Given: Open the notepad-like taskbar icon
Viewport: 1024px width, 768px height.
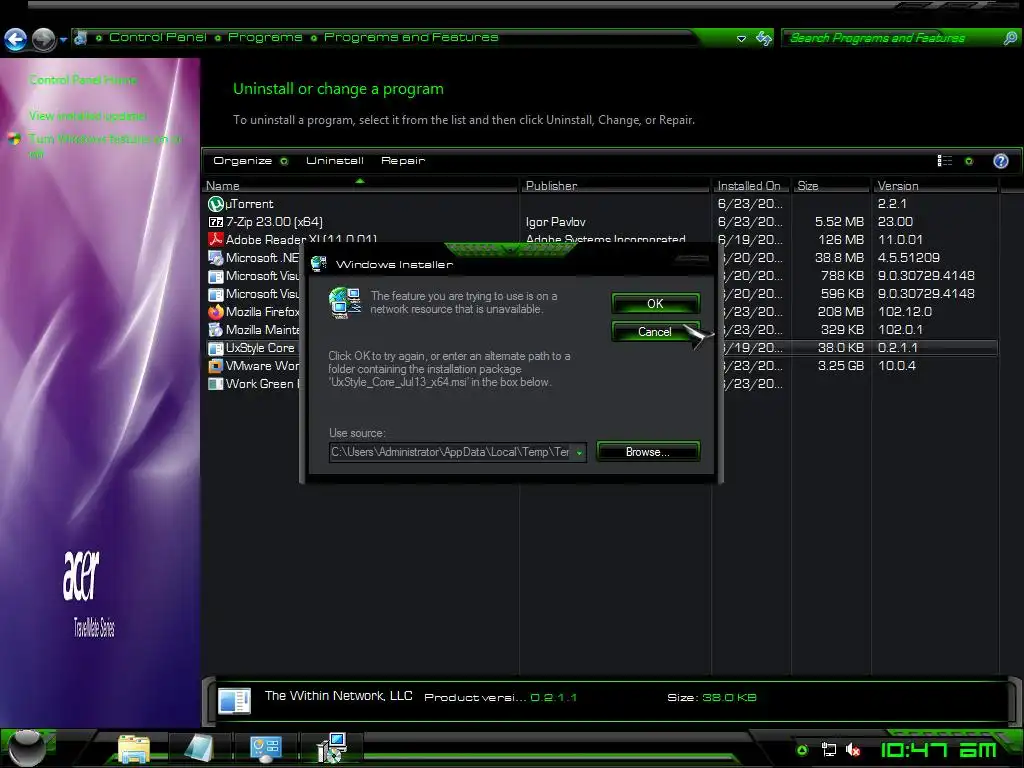Looking at the screenshot, I should point(199,748).
